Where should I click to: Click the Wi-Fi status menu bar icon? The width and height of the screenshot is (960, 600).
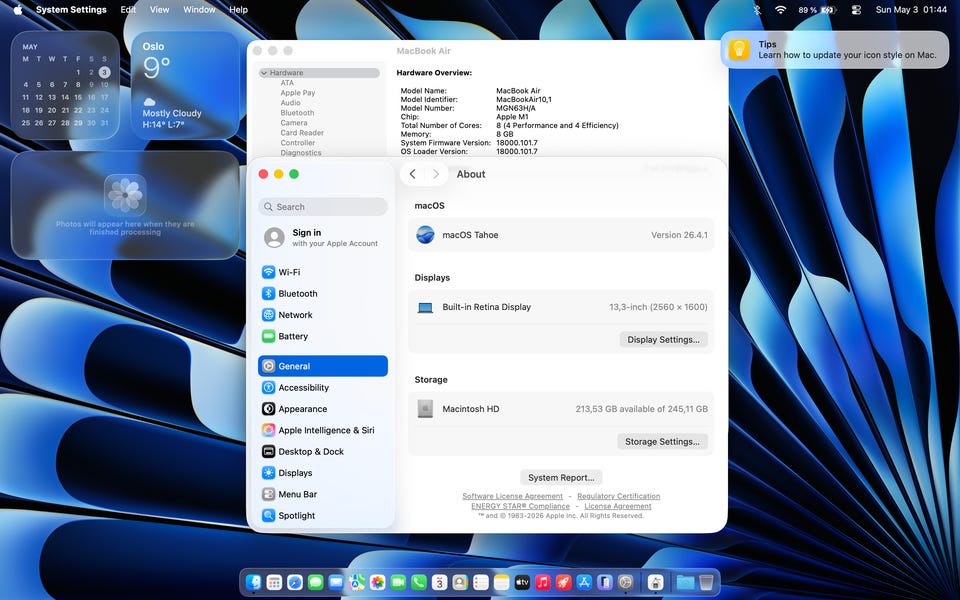[780, 10]
